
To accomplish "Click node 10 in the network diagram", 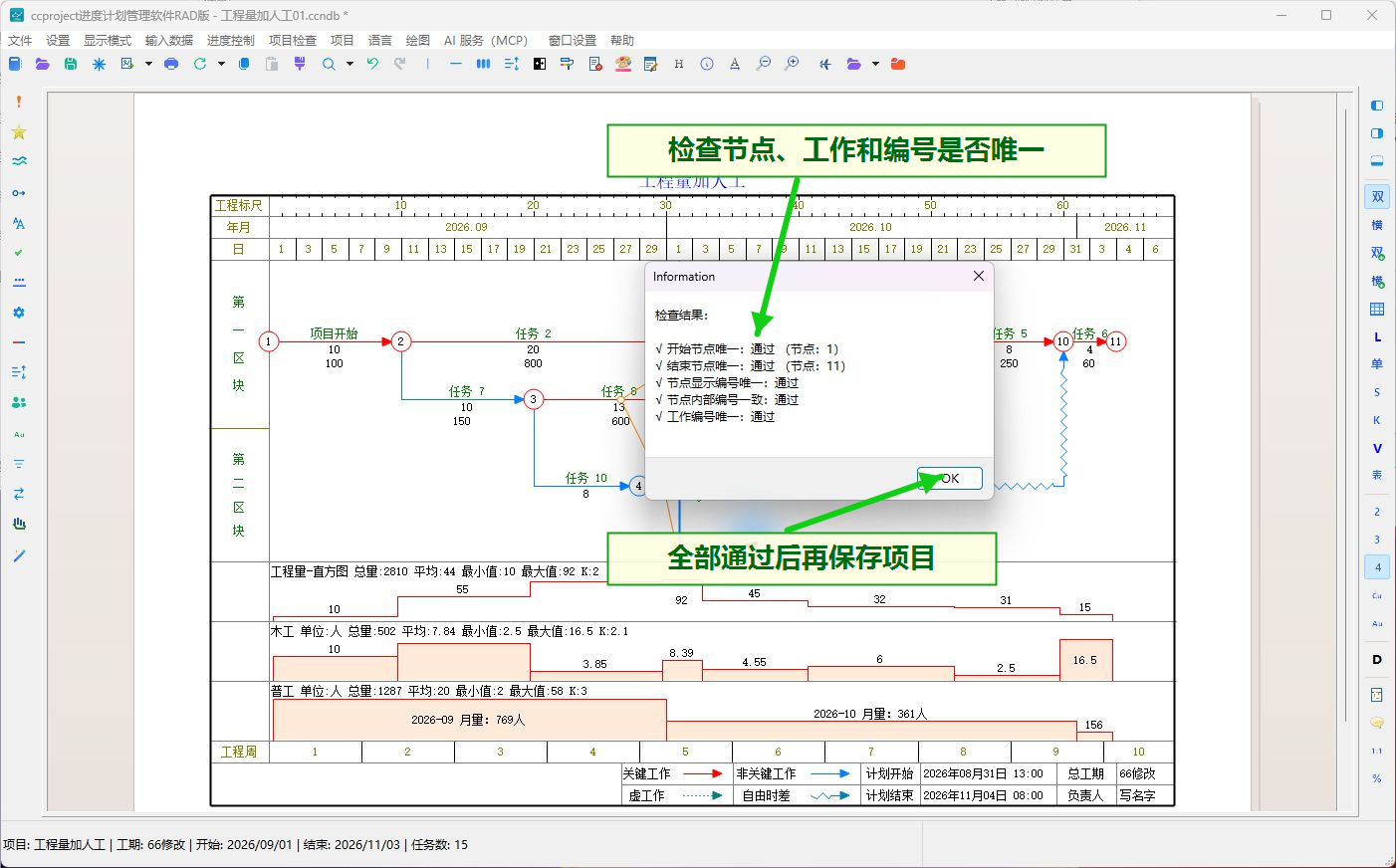I will 1062,341.
